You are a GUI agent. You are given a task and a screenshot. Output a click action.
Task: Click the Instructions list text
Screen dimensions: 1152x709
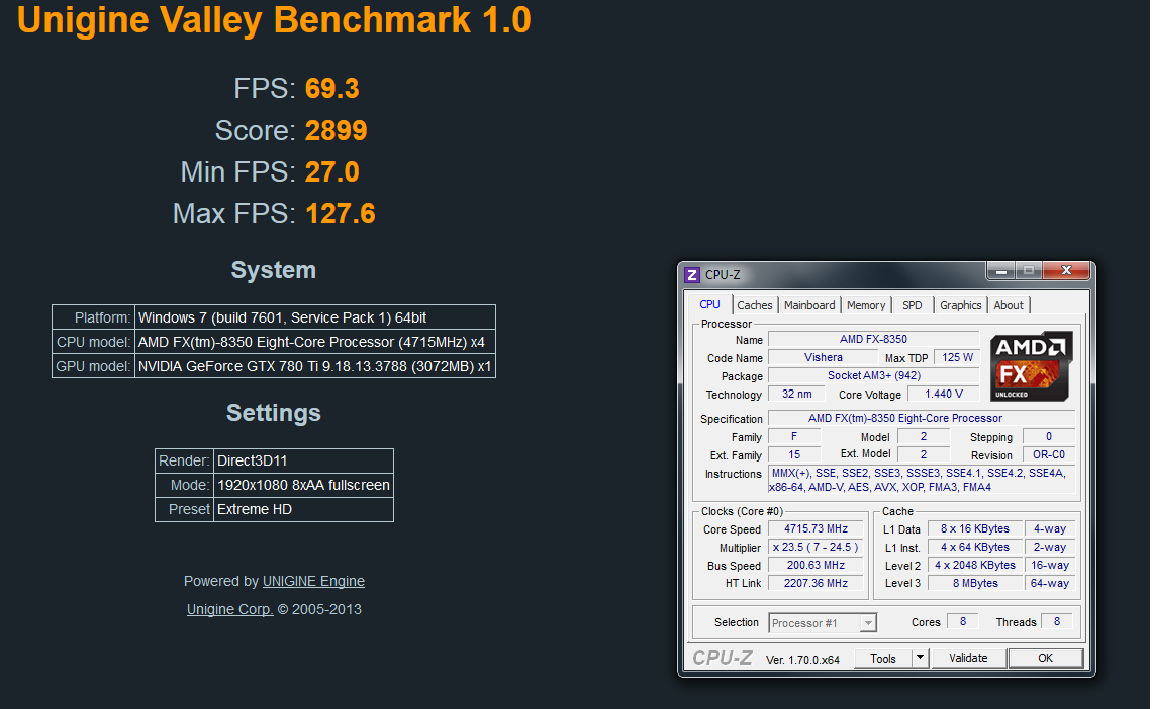coord(921,481)
